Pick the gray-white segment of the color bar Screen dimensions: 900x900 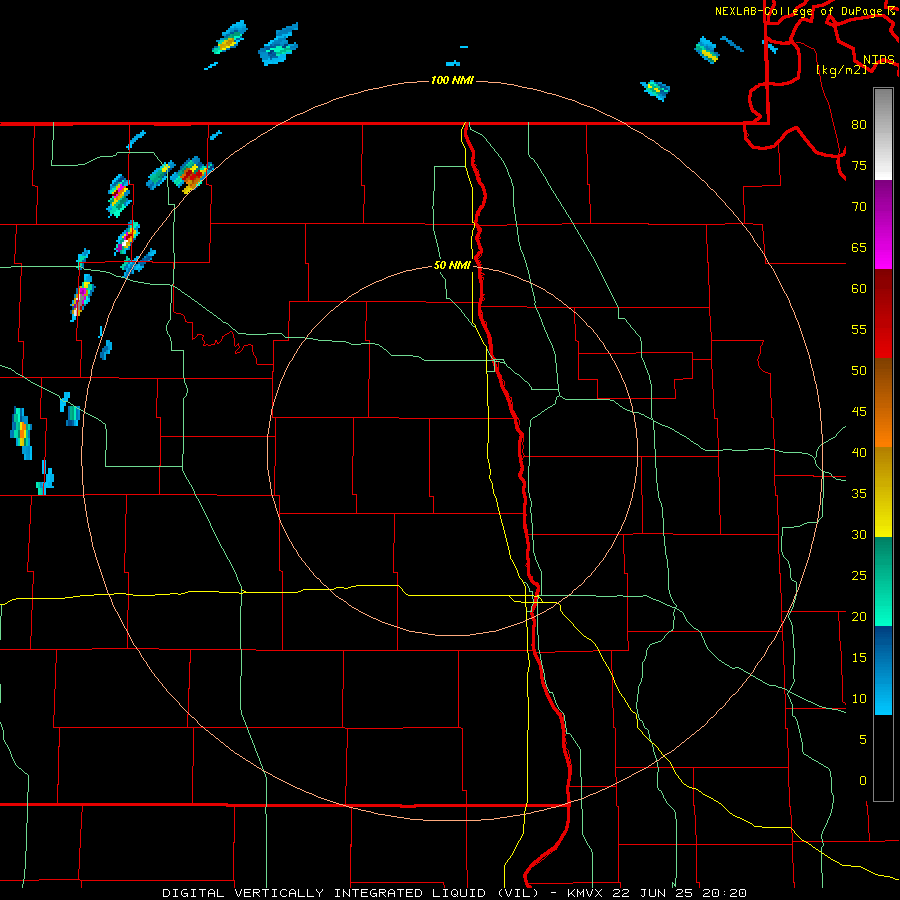pyautogui.click(x=883, y=134)
